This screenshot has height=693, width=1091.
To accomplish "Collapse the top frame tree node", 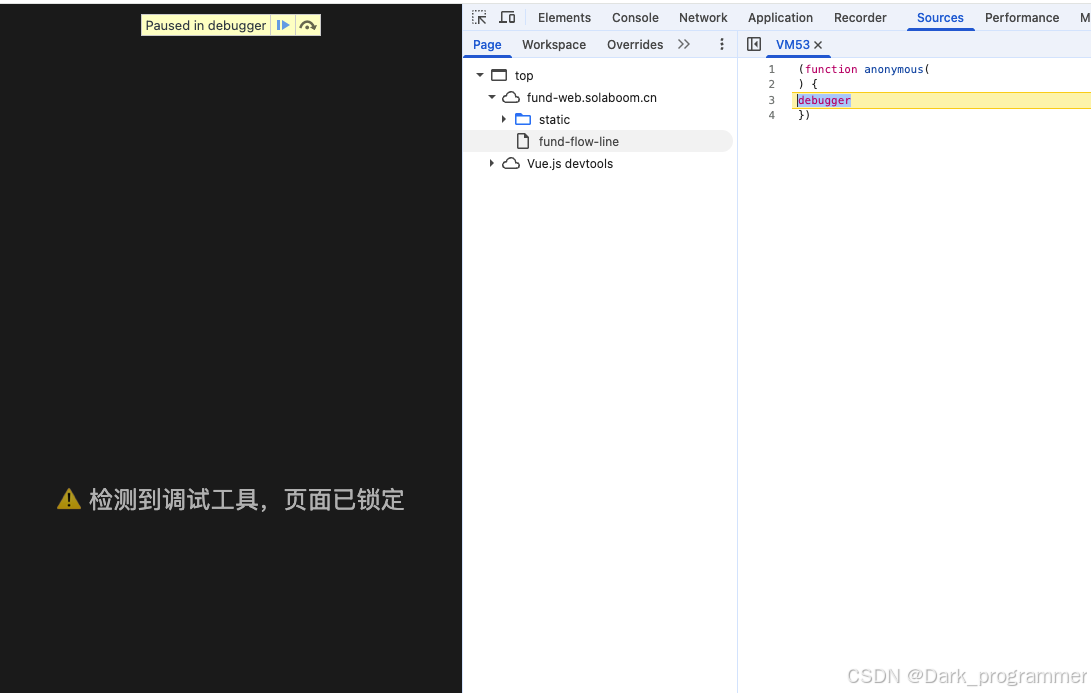I will point(479,75).
